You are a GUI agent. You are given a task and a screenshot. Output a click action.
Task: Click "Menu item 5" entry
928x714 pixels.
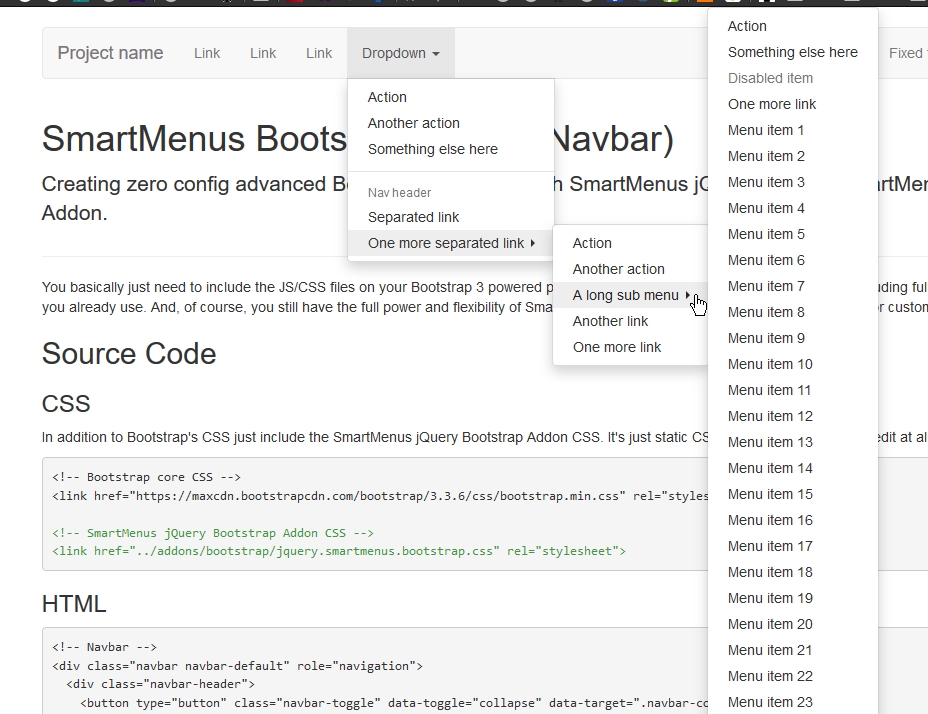[x=766, y=234]
